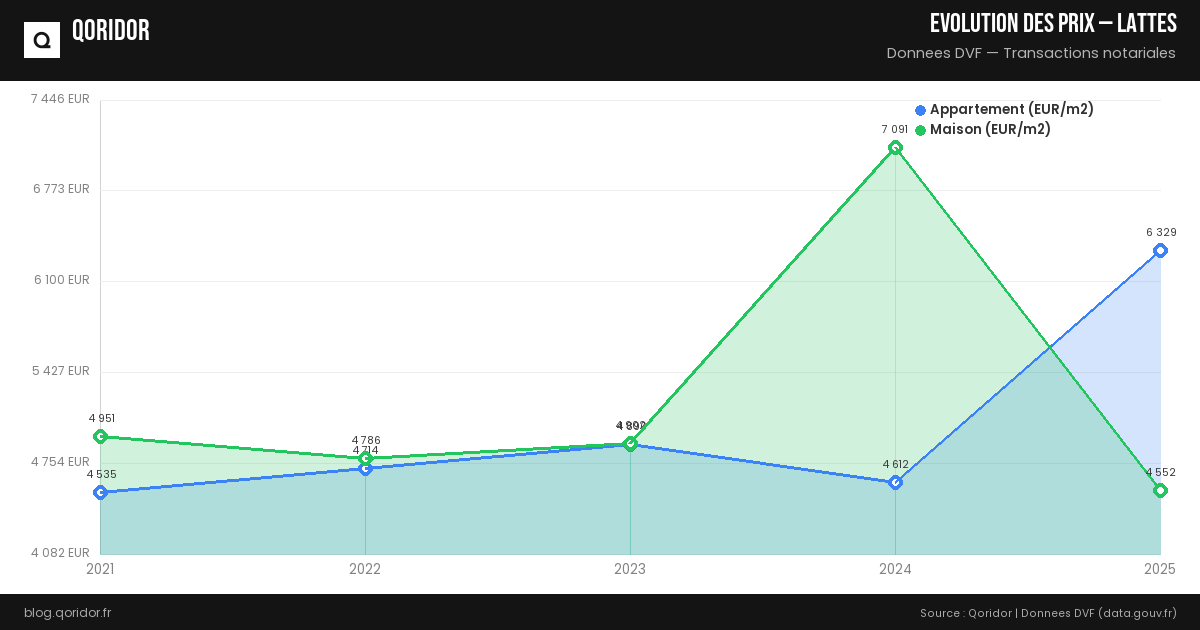The width and height of the screenshot is (1200, 630).
Task: Click the Maison 4 951 marker for 2021
Action: pos(100,436)
